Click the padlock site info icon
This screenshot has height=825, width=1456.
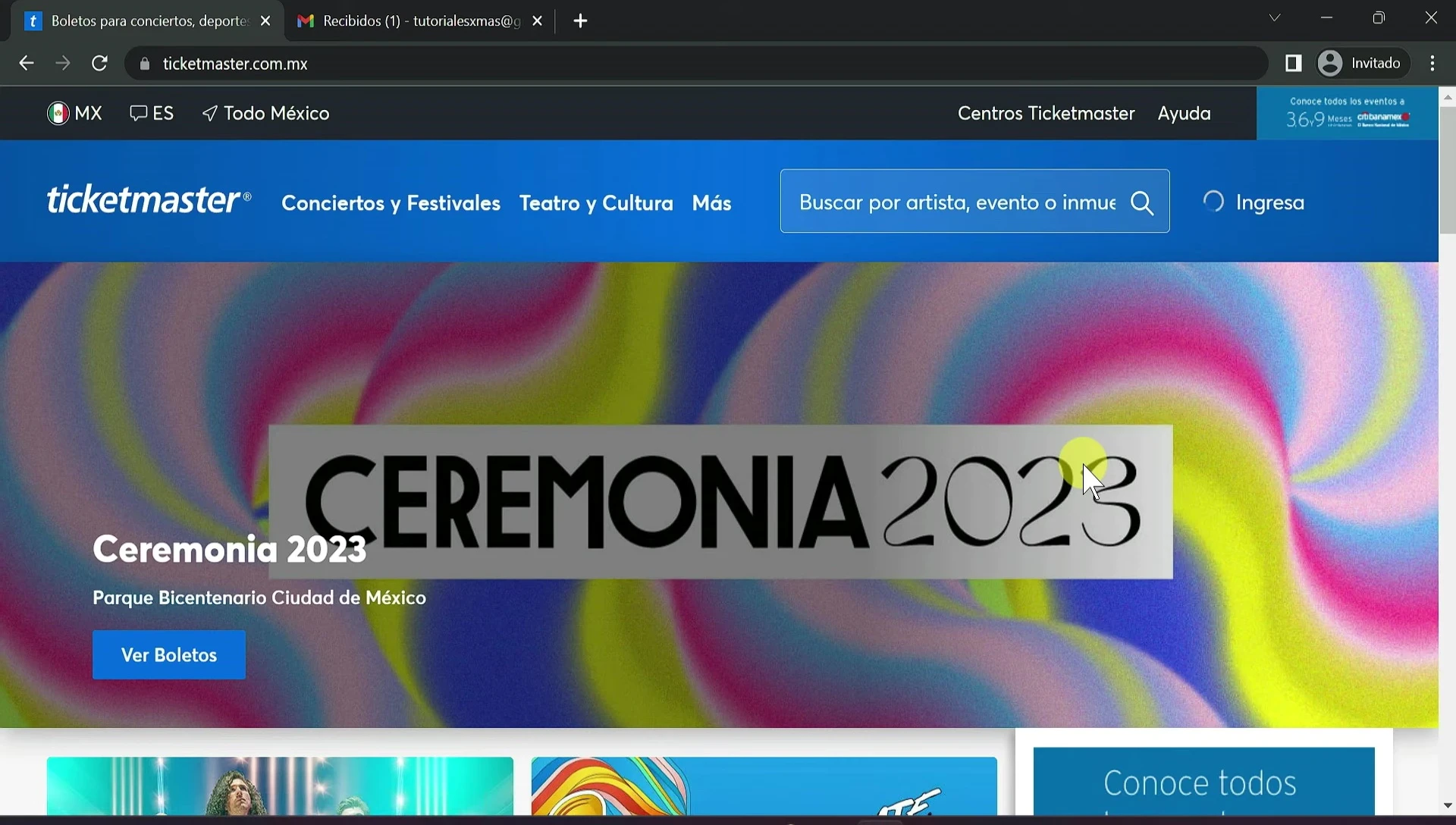(x=145, y=64)
